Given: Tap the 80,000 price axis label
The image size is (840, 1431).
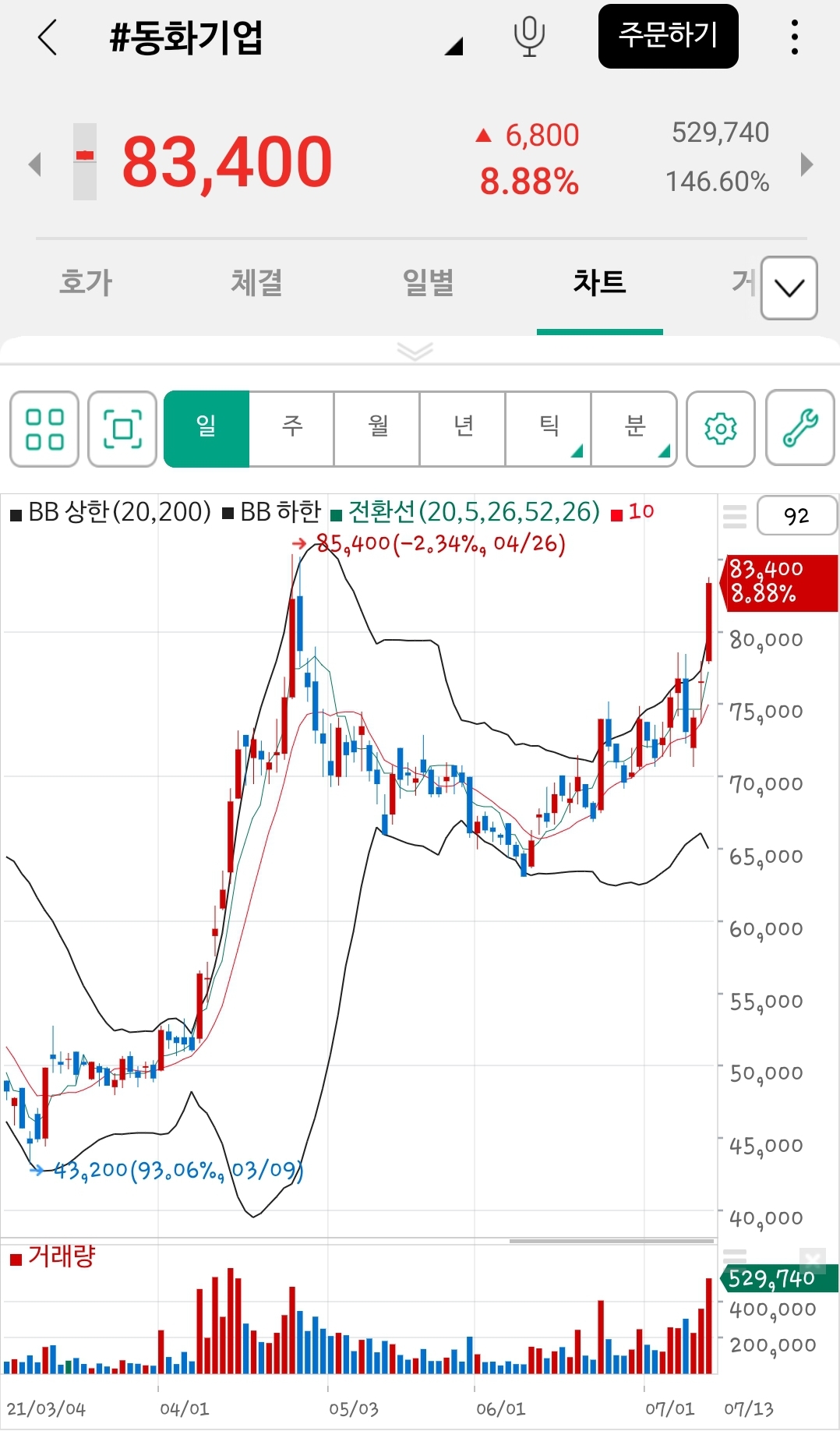Looking at the screenshot, I should click(766, 640).
